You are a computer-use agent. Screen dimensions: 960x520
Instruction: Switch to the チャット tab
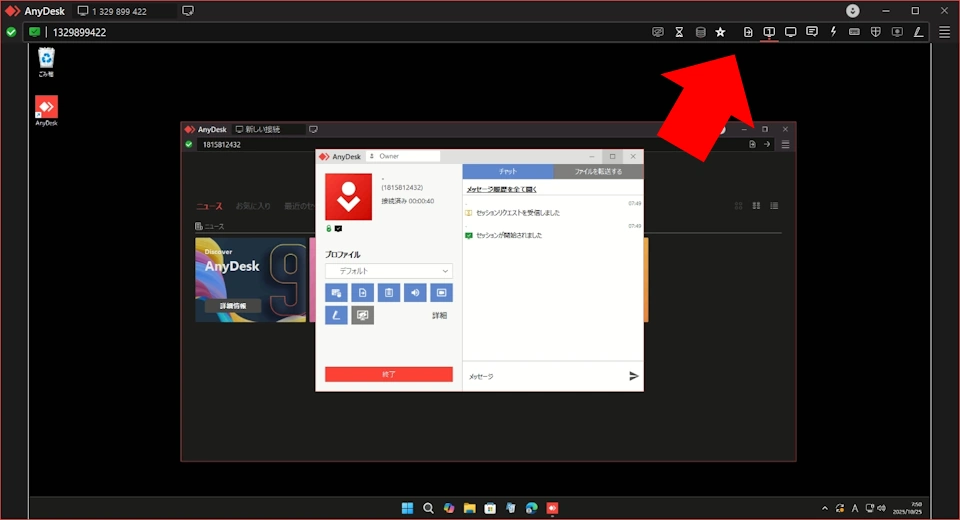(x=508, y=171)
